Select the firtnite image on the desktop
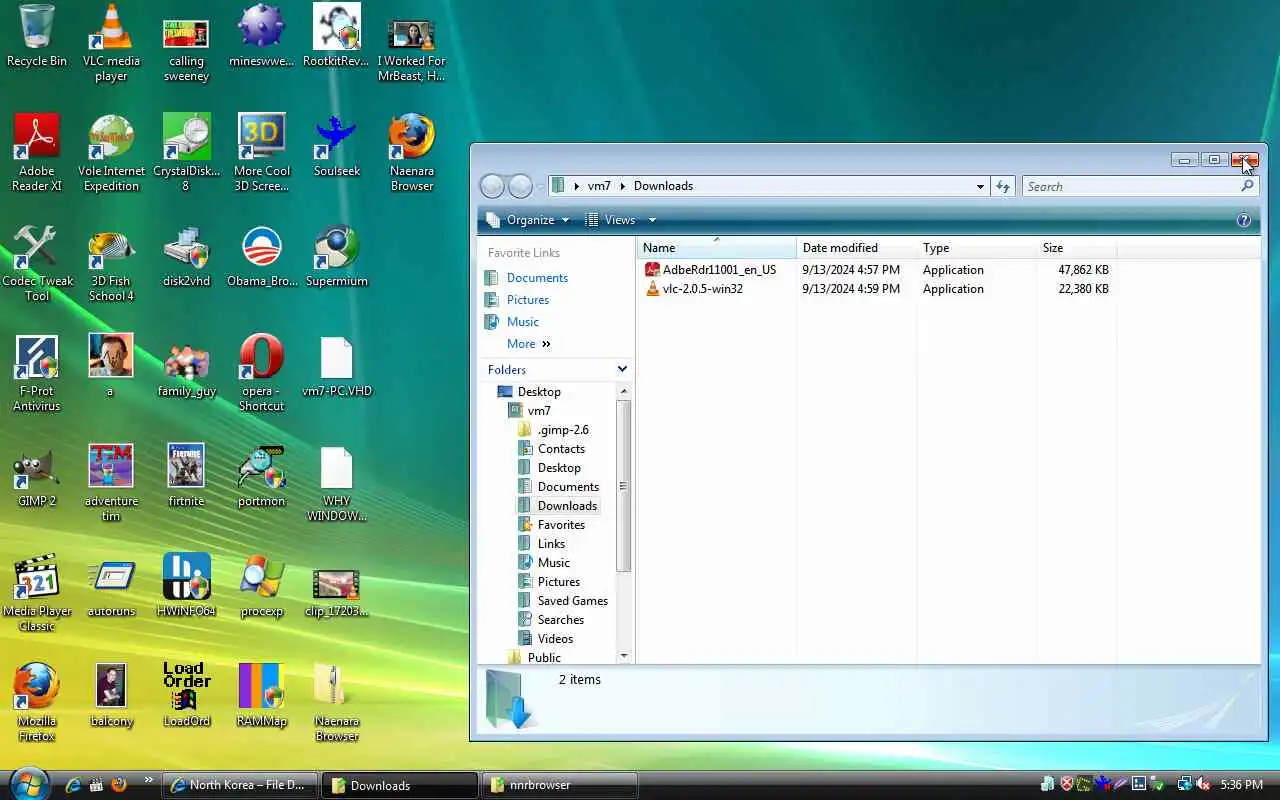This screenshot has width=1280, height=800. tap(186, 475)
